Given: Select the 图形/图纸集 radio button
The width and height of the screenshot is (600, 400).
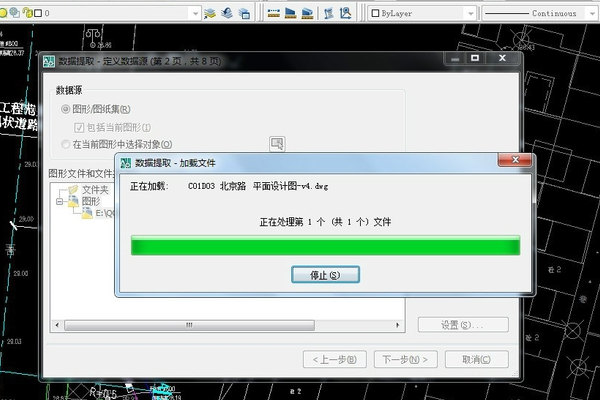Looking at the screenshot, I should [65, 109].
